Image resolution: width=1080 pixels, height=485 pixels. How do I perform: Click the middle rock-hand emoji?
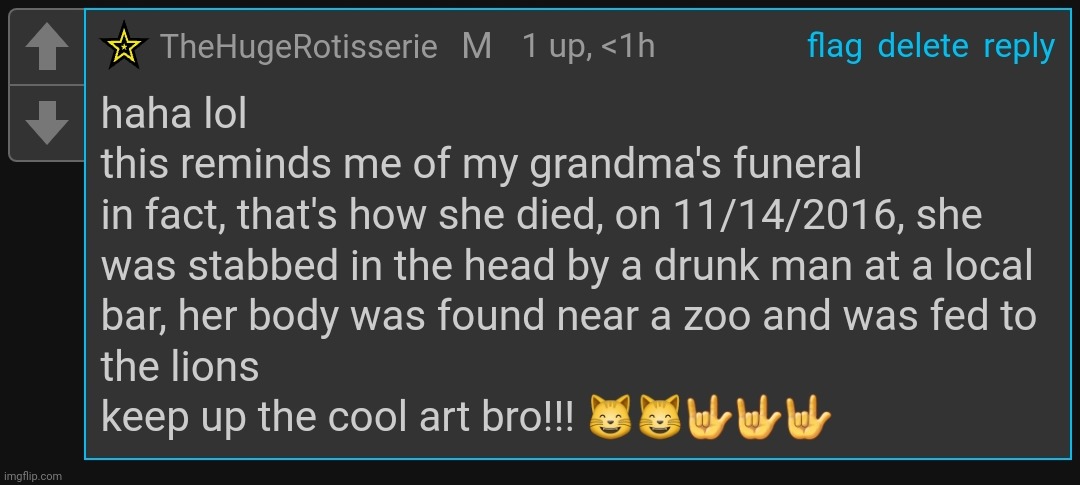click(x=757, y=415)
